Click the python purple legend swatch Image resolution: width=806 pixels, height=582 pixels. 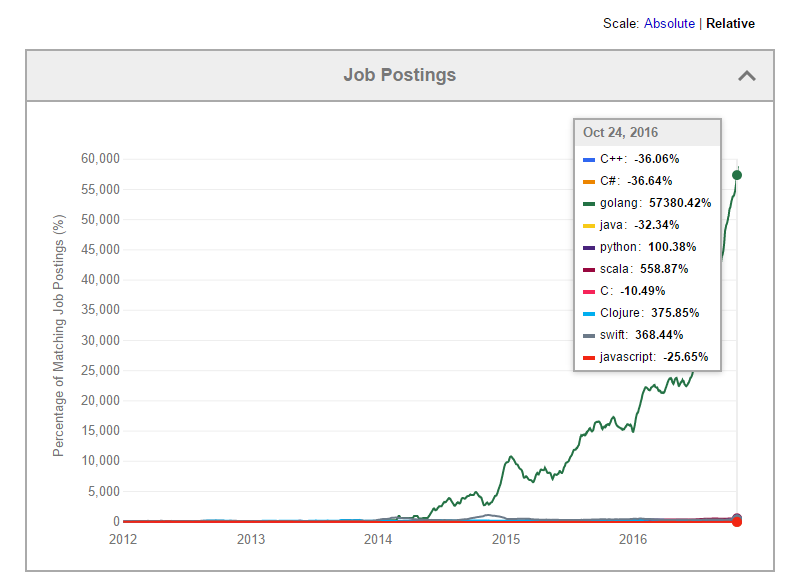click(x=589, y=248)
